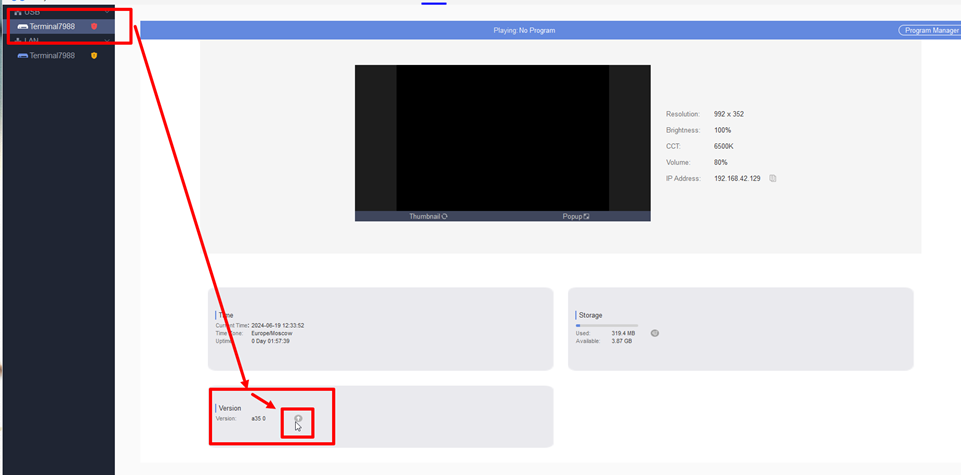Viewport: 961px width, 475px height.
Task: Click the red shield icon beside USB Terminal7988
Action: point(94,27)
